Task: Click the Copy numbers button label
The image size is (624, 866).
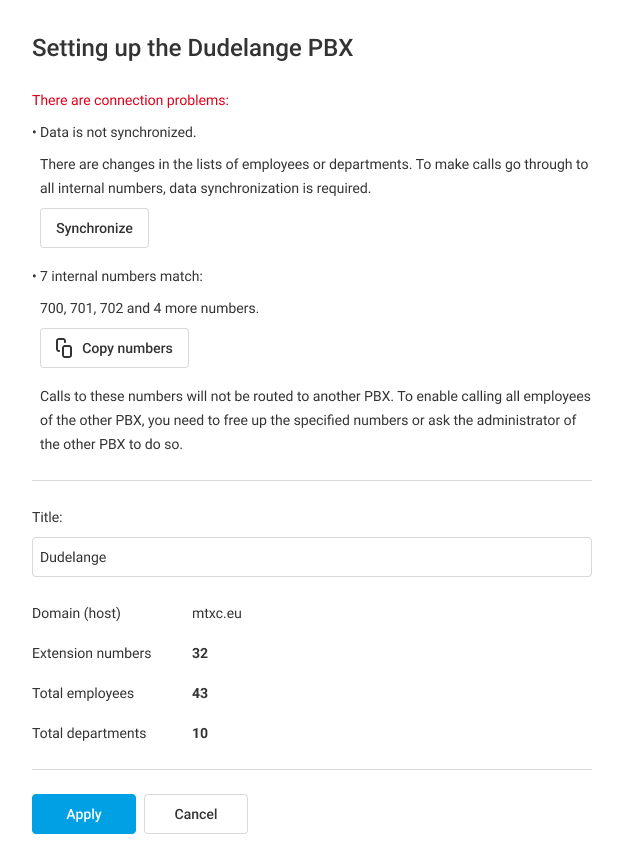Action: [x=127, y=348]
